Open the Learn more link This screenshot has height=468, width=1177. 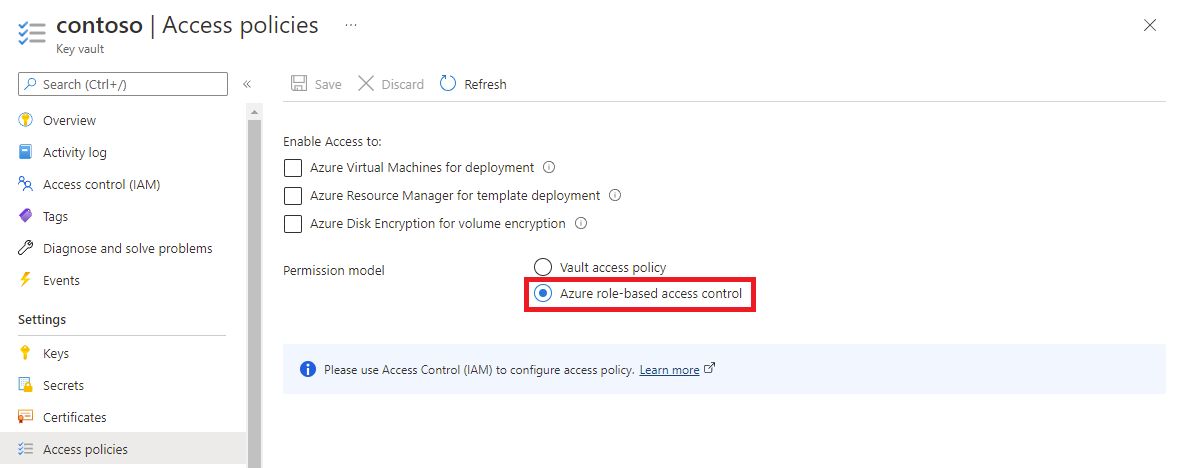(669, 370)
